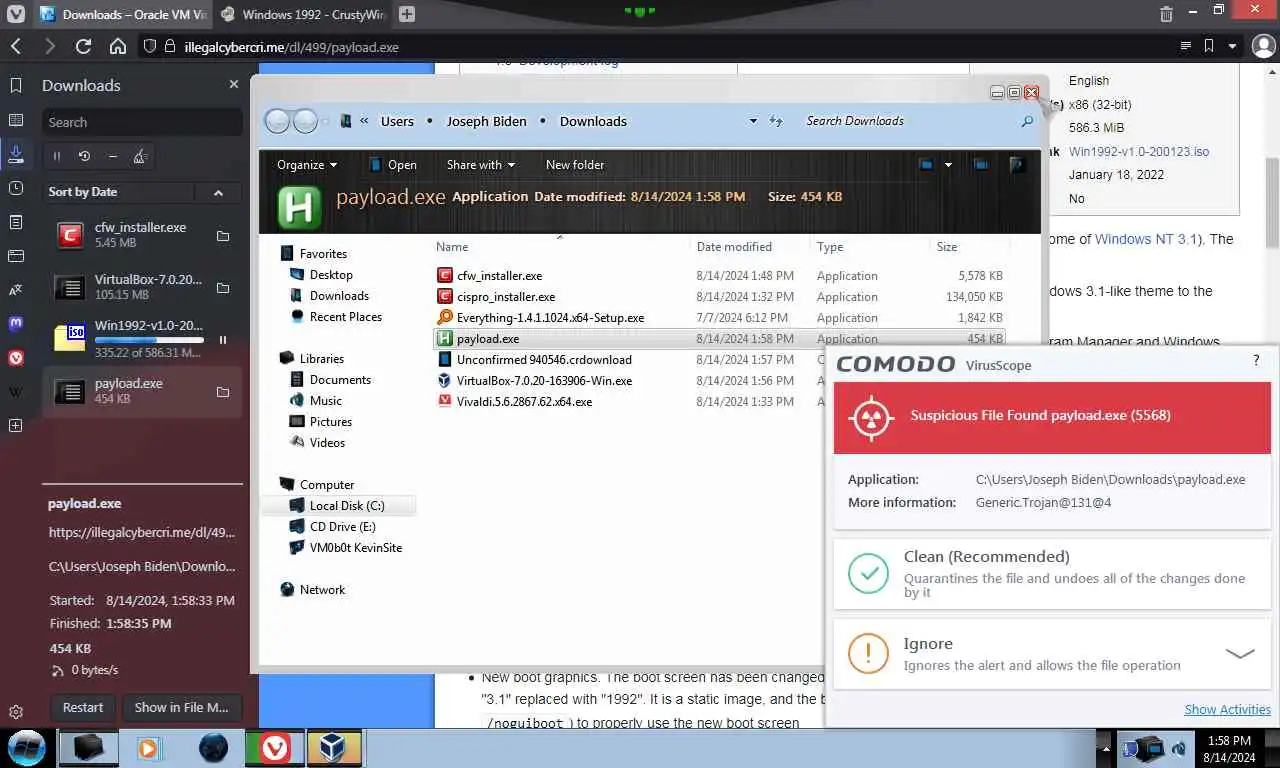Click Explorer back navigation button

(x=277, y=121)
